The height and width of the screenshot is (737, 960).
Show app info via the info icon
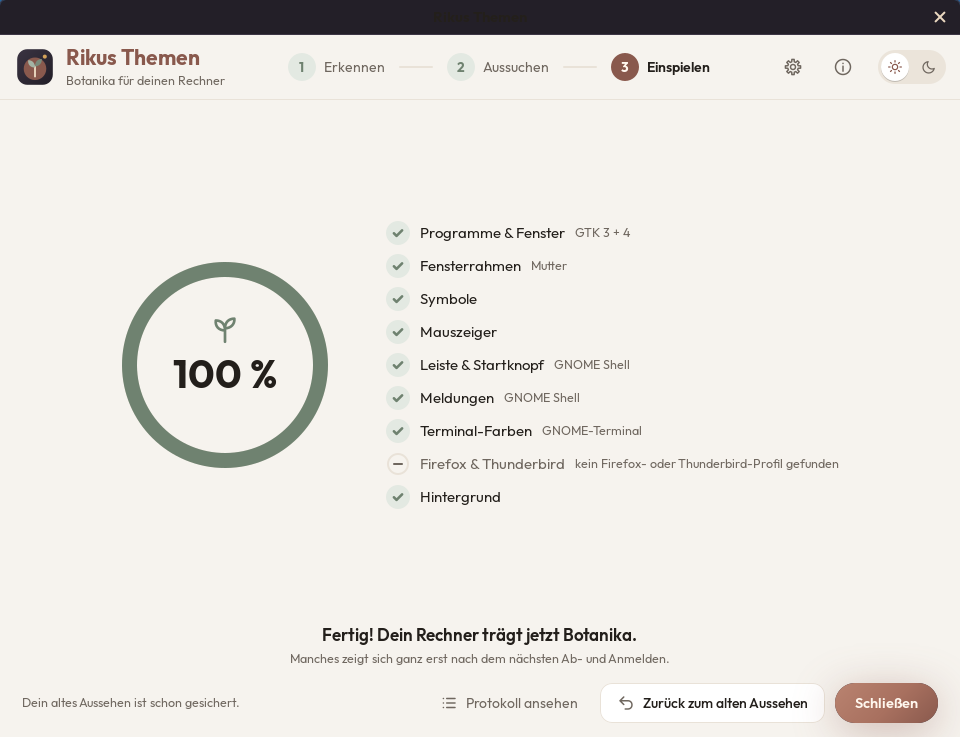point(843,67)
